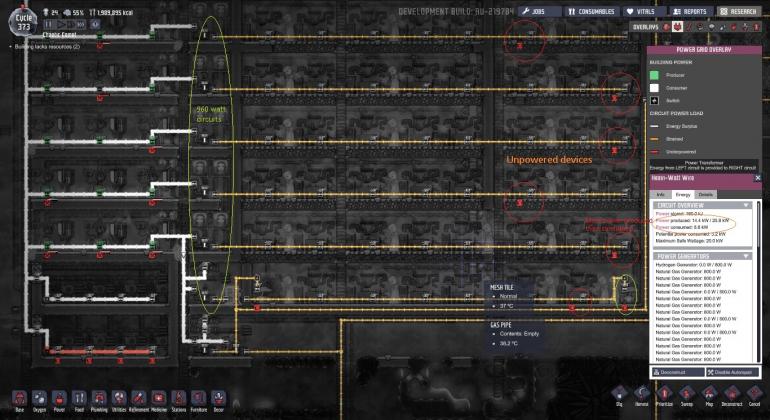Switch to the Info tab

coord(660,193)
